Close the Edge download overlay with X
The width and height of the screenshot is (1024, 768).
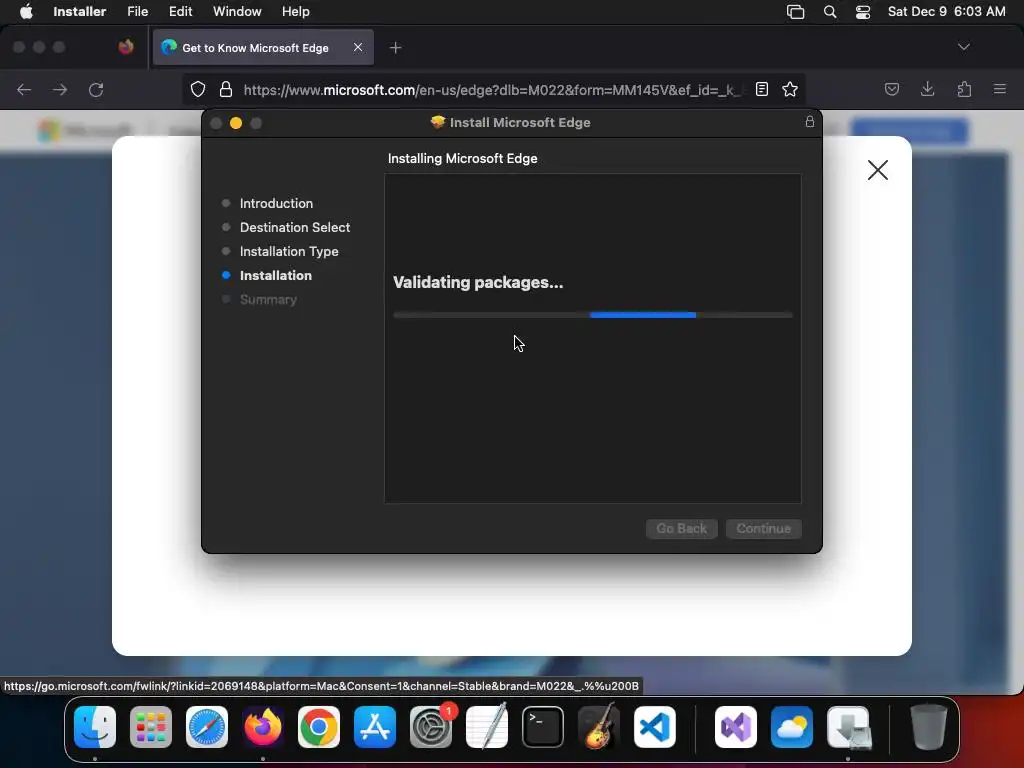878,170
